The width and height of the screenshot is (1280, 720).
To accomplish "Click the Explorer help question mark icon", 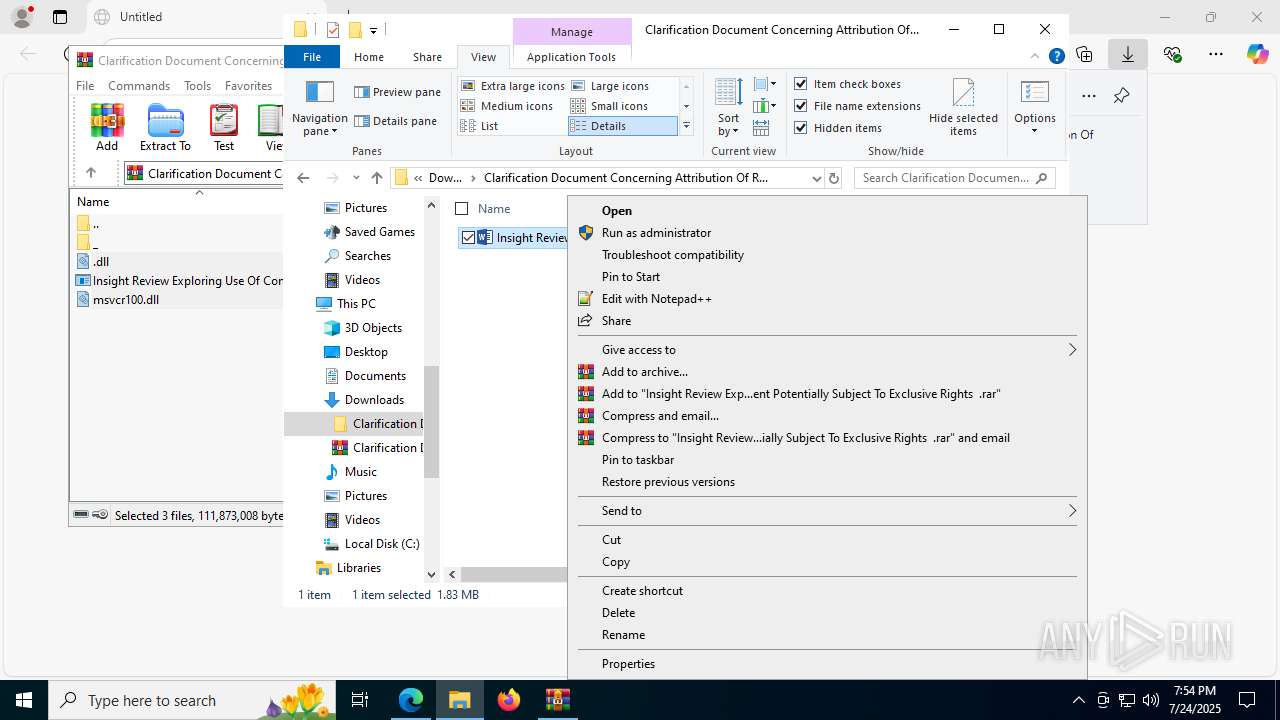I will tap(1056, 57).
